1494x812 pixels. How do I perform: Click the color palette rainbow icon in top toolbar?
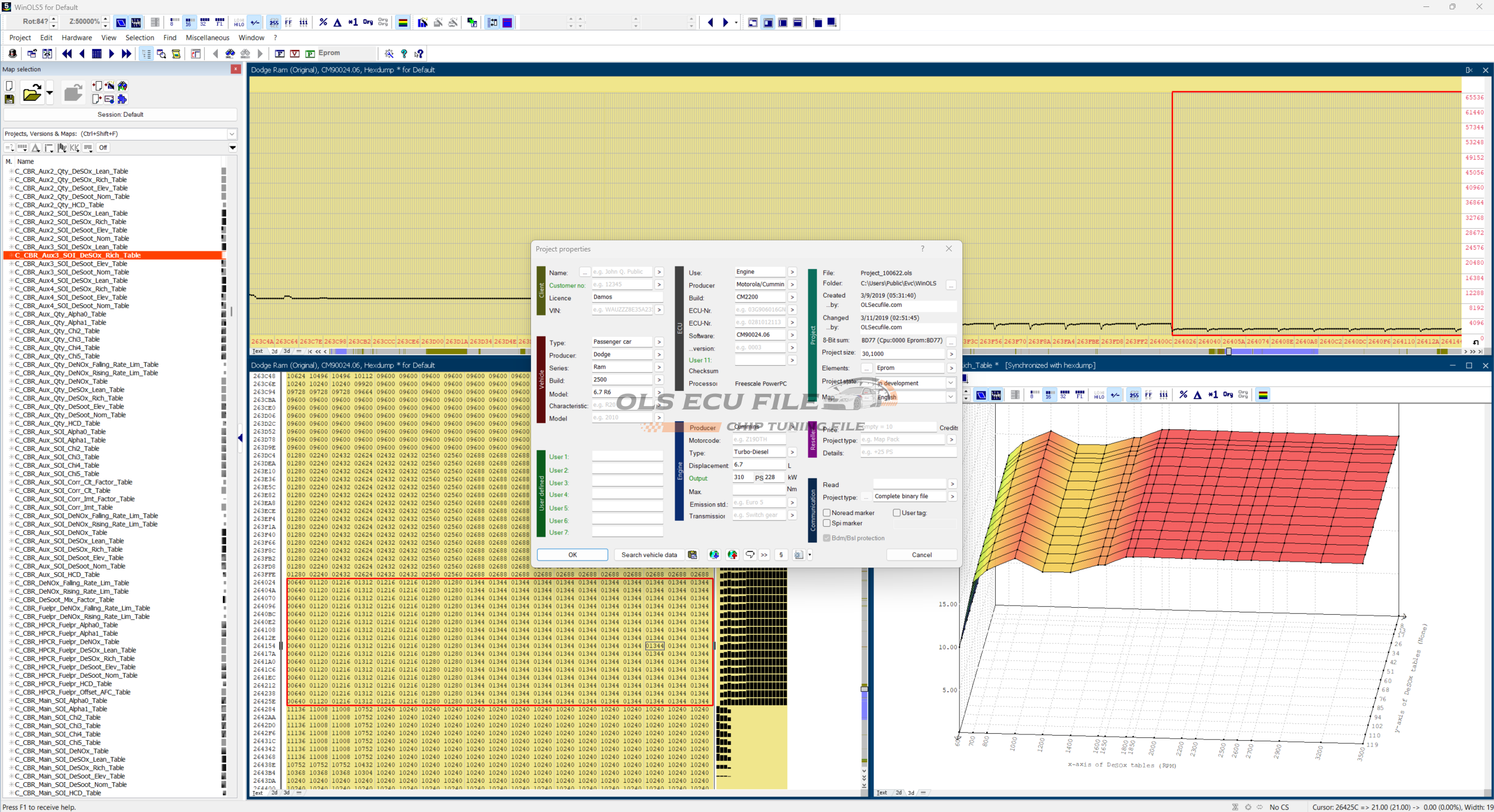click(x=403, y=22)
